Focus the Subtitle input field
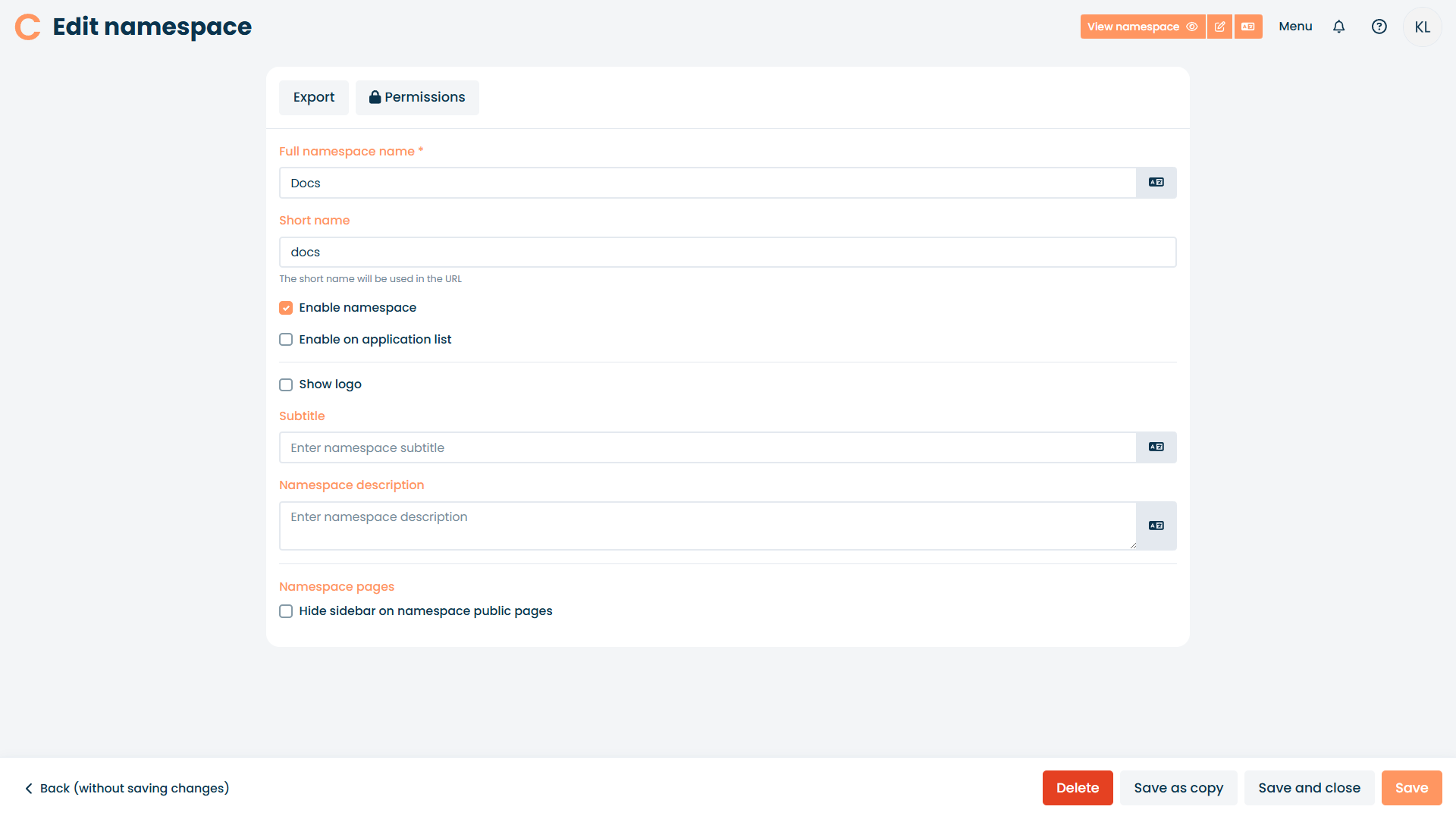 [x=708, y=447]
